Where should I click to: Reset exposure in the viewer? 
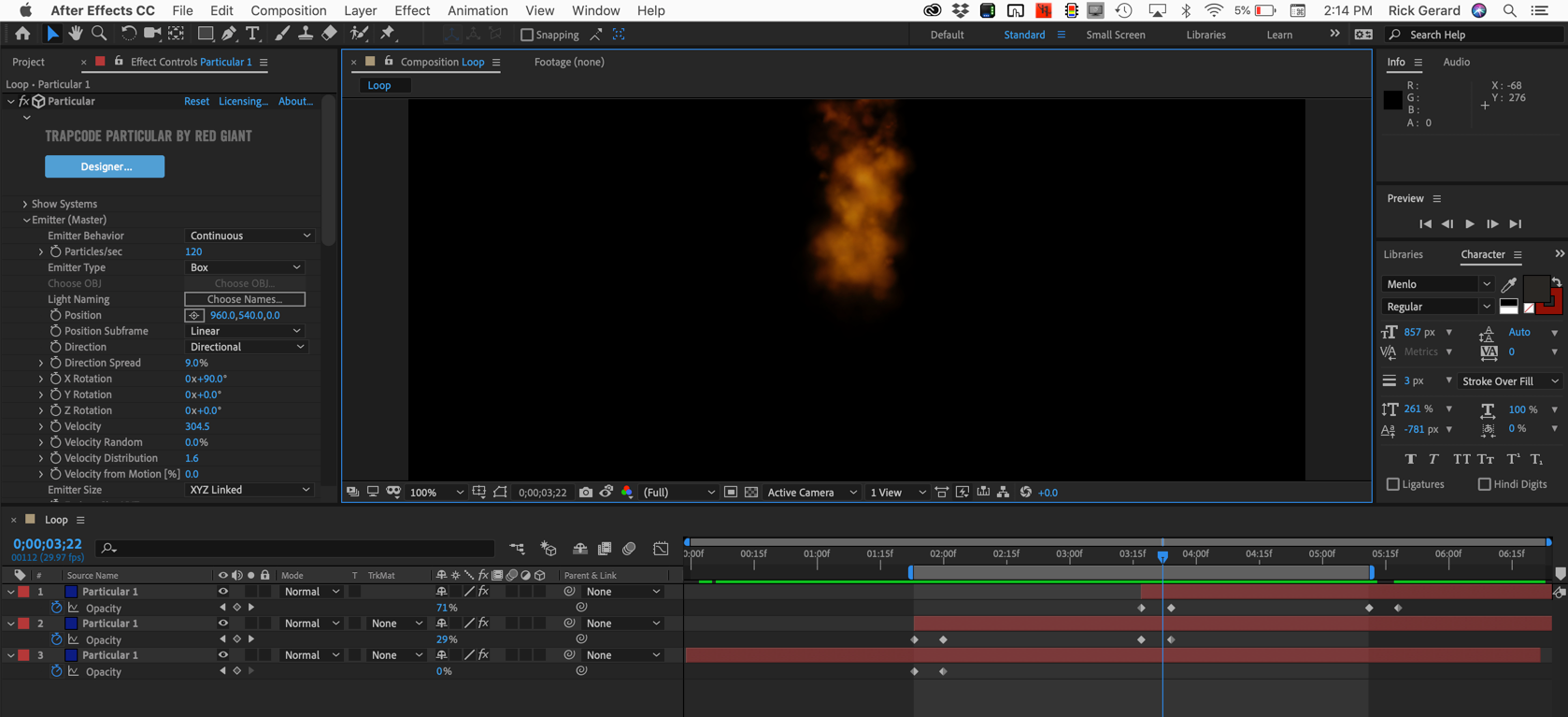pos(1026,493)
